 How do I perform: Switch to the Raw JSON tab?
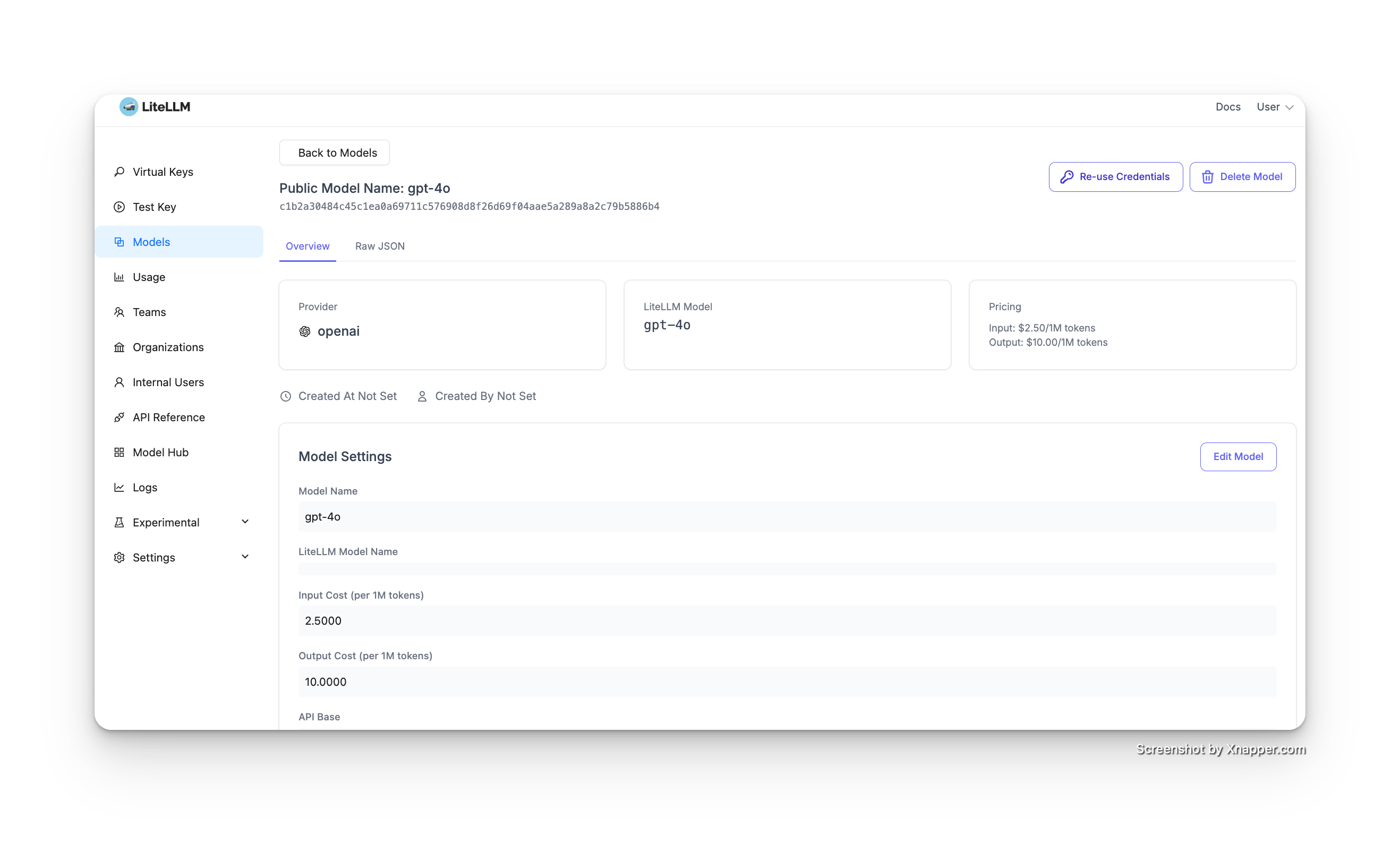380,246
